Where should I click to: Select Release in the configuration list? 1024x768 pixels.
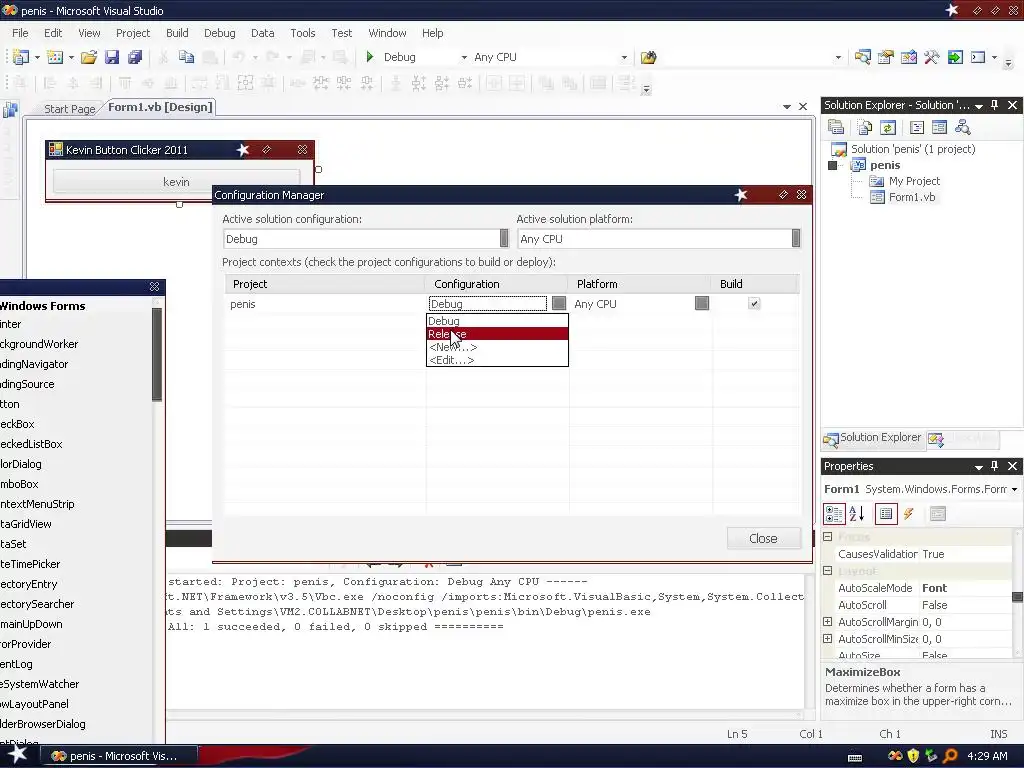pos(497,334)
